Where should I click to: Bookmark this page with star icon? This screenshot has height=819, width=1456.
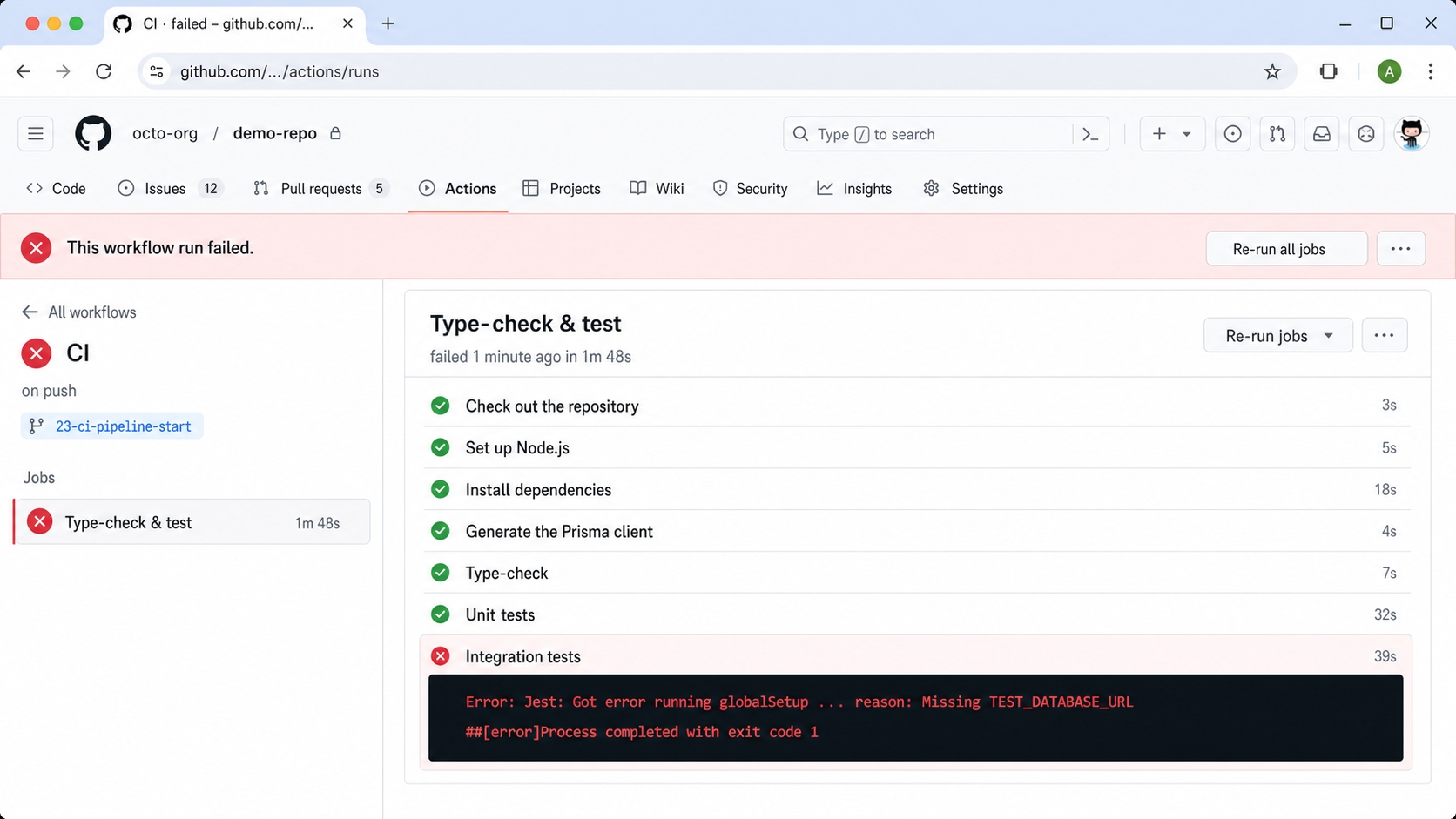click(x=1272, y=71)
